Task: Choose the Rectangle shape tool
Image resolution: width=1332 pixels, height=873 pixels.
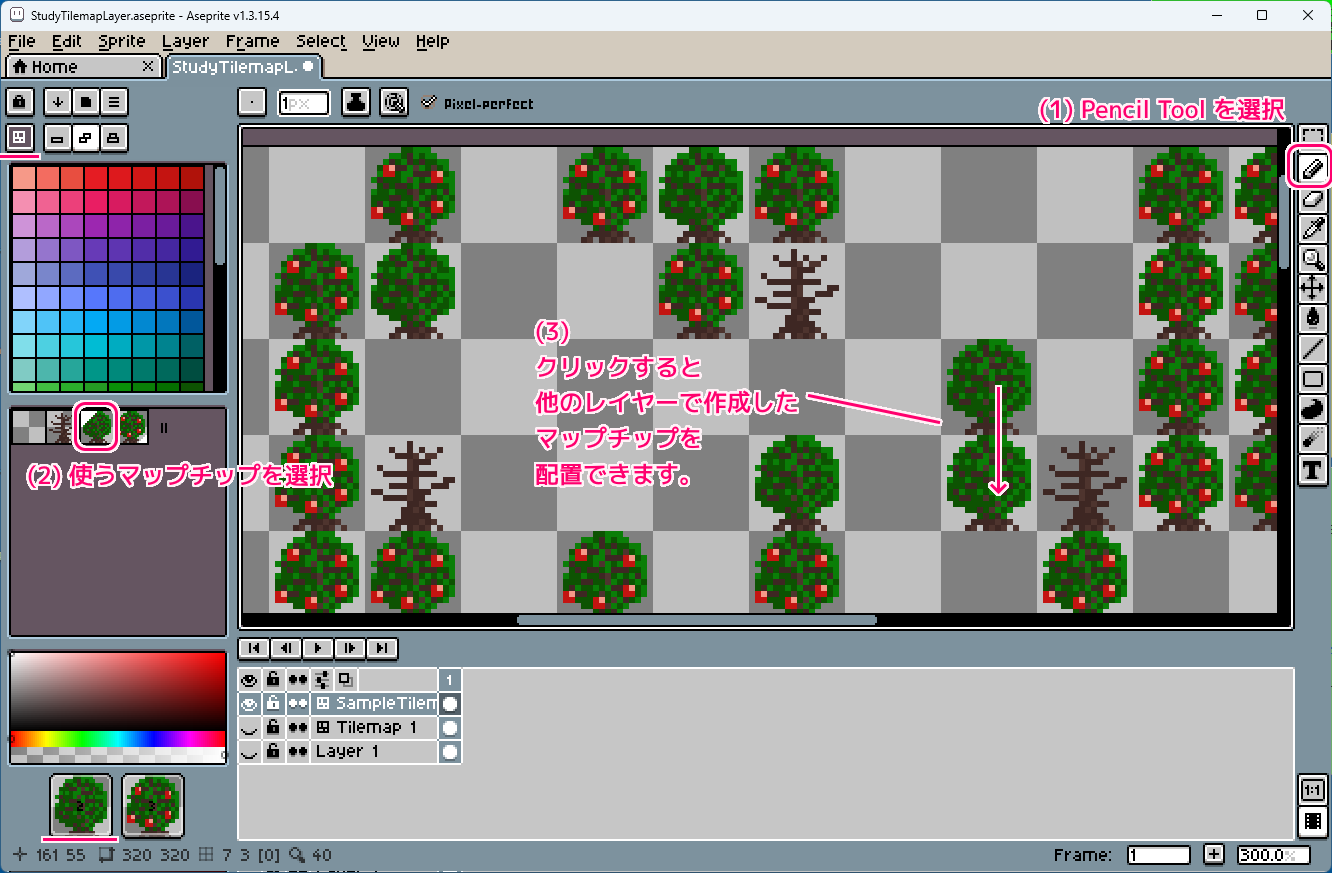Action: (1313, 380)
